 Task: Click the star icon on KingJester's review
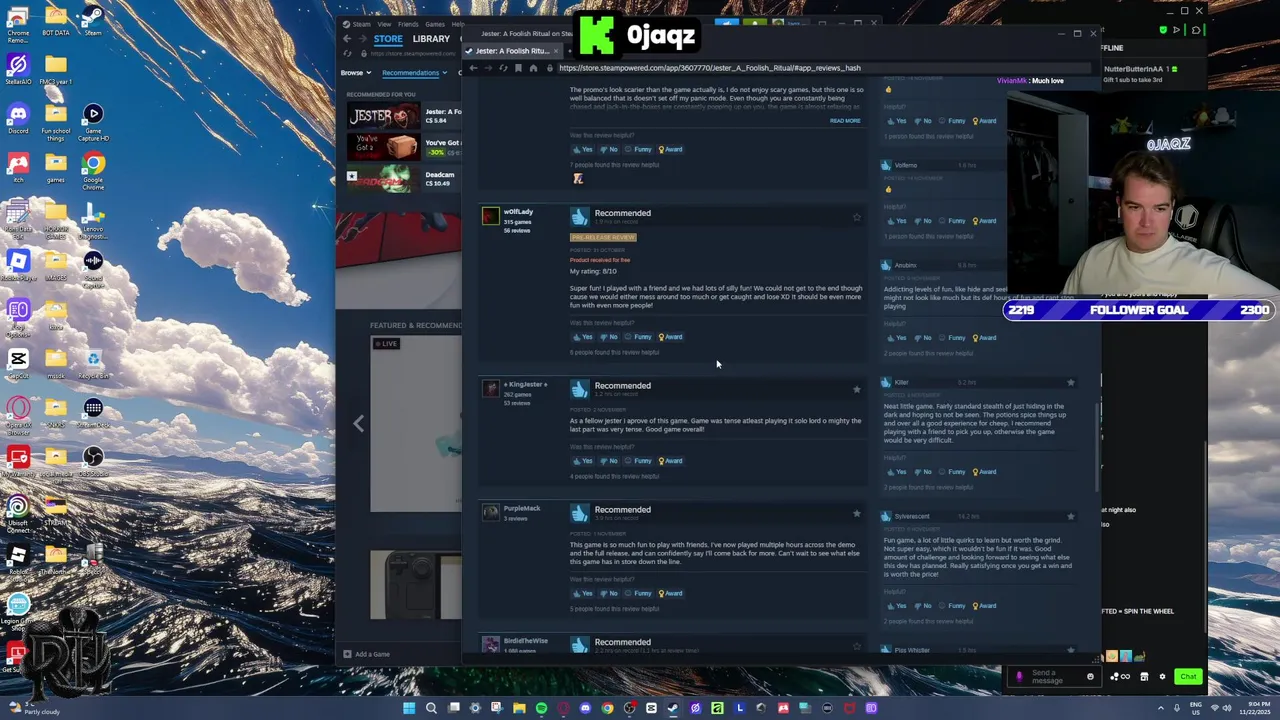(856, 389)
